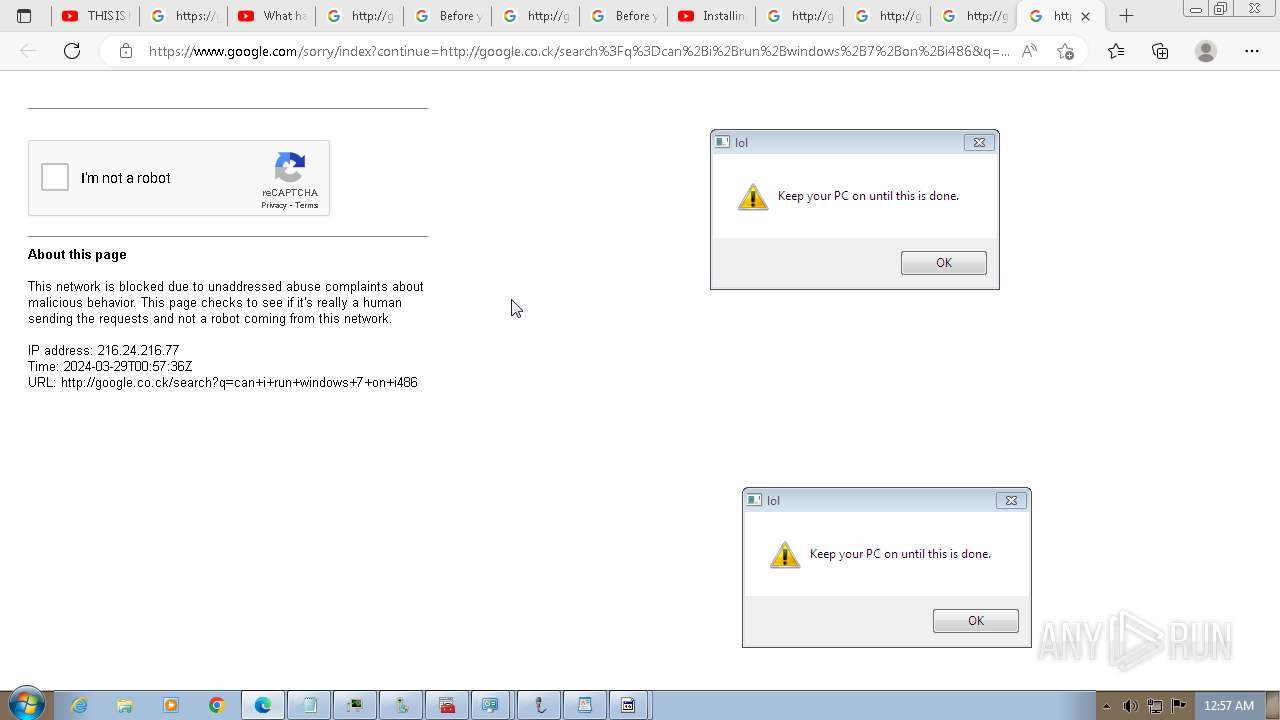Open the tab actions menu icon
The width and height of the screenshot is (1280, 720).
point(24,16)
